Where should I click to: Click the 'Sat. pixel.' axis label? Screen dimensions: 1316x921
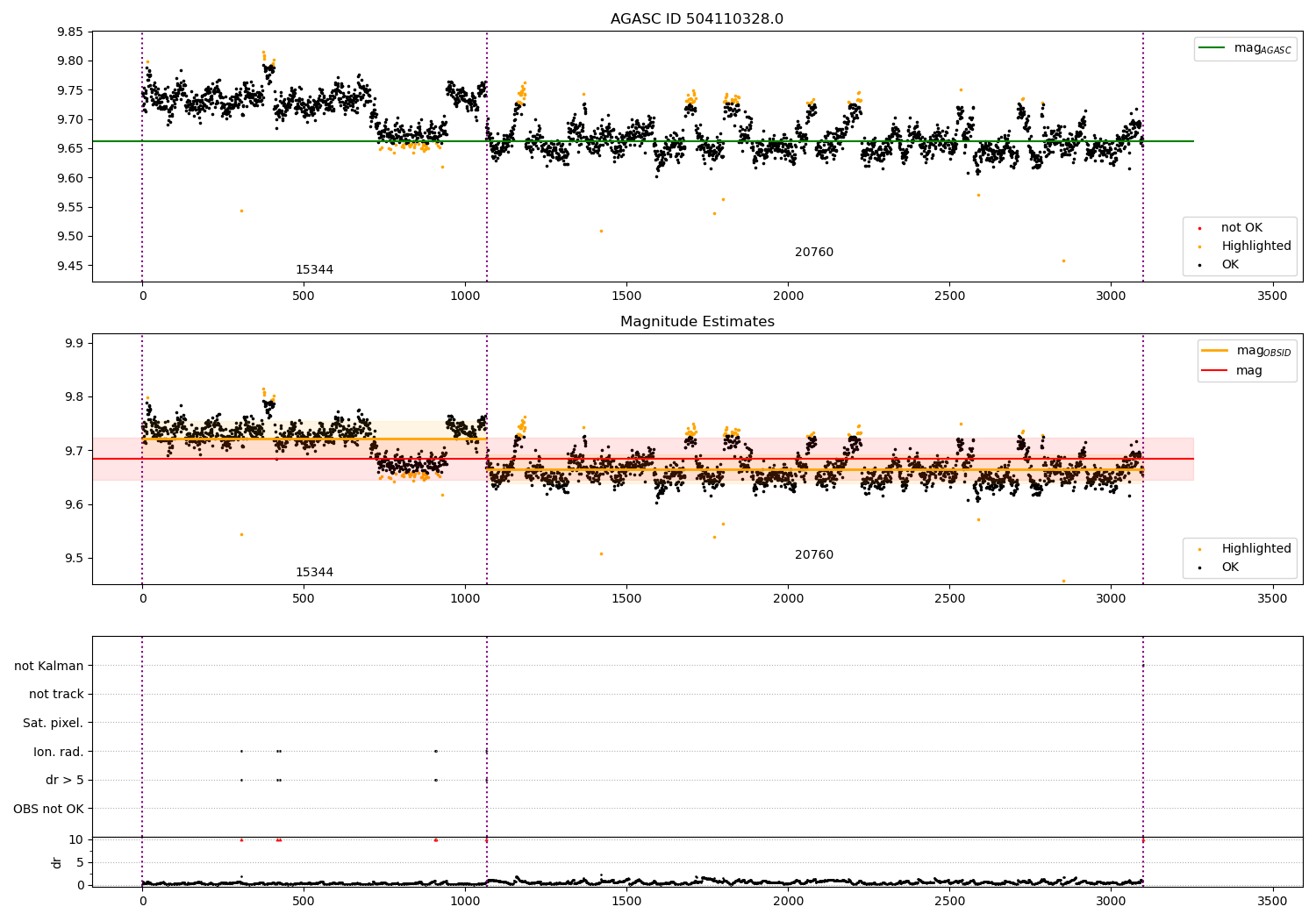(x=53, y=724)
